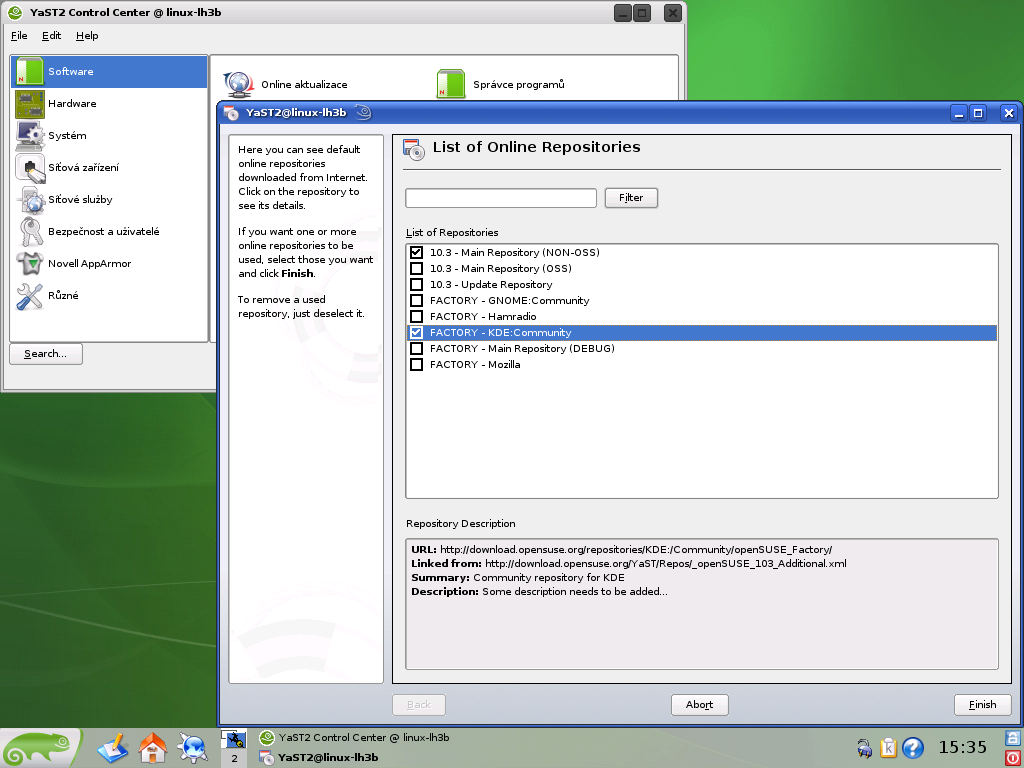Viewport: 1024px width, 768px height.
Task: Open the SUSE chameleon start menu
Action: tap(39, 748)
